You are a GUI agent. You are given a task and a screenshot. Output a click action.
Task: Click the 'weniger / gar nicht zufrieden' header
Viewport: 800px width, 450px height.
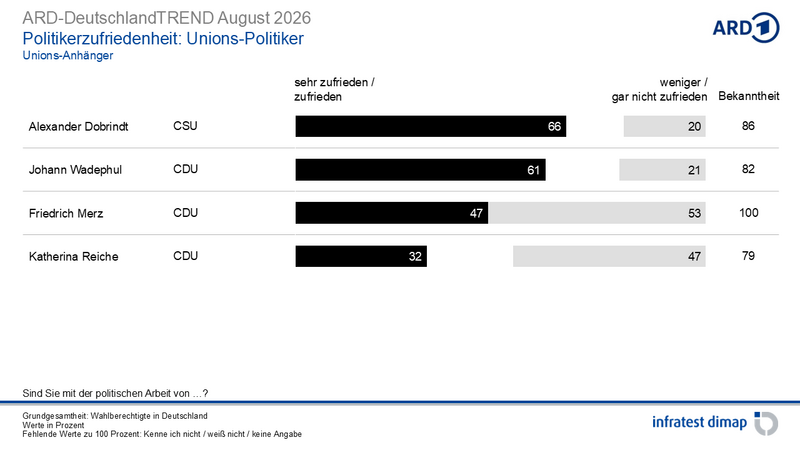coord(659,90)
